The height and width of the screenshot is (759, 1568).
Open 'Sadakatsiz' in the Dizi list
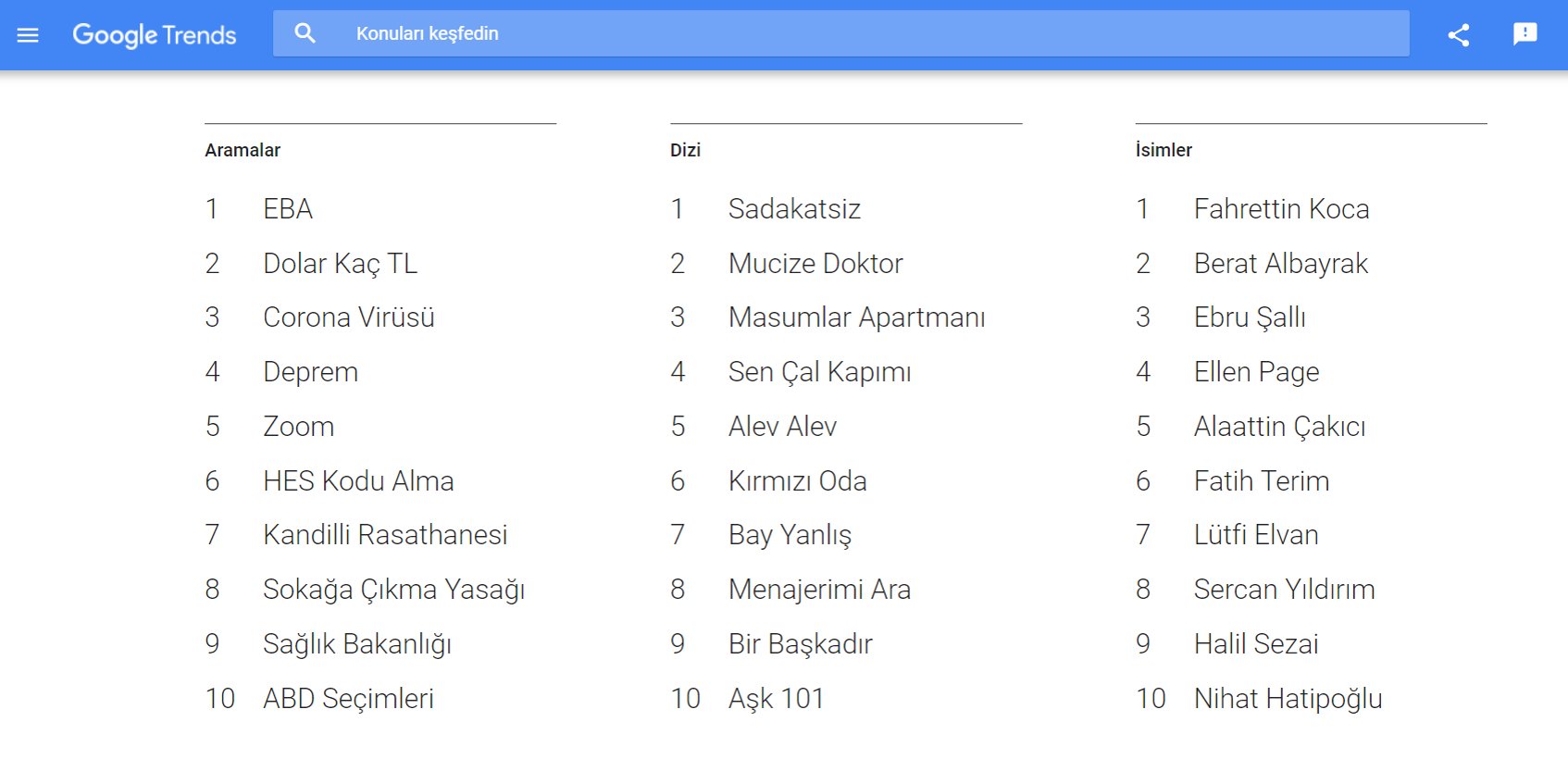794,209
